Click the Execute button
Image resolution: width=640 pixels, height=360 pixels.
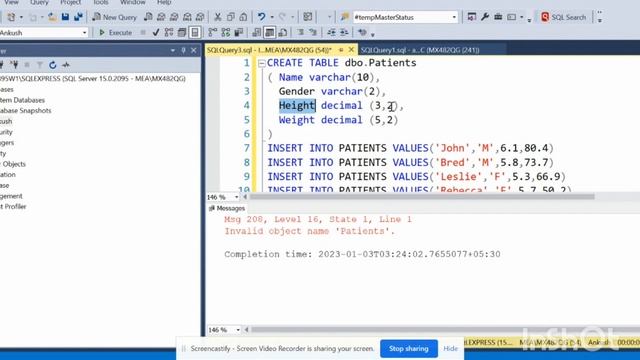(116, 32)
